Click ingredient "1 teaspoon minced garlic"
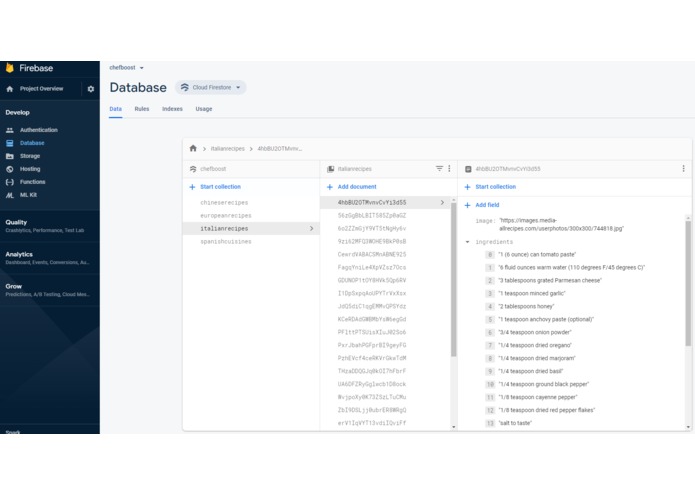The height and width of the screenshot is (494, 695). 532,293
